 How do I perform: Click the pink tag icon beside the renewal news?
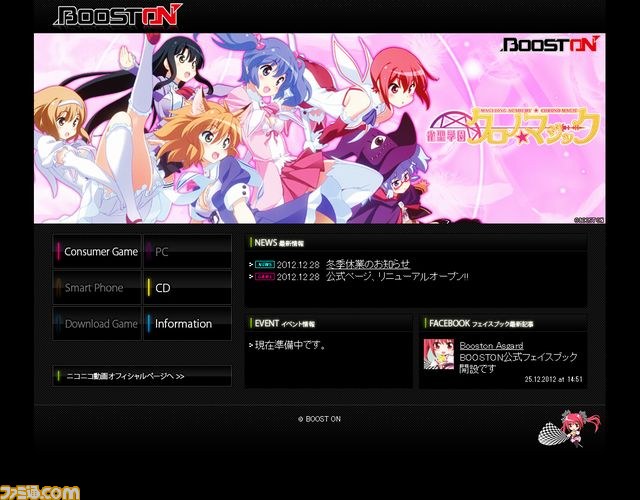tap(264, 277)
